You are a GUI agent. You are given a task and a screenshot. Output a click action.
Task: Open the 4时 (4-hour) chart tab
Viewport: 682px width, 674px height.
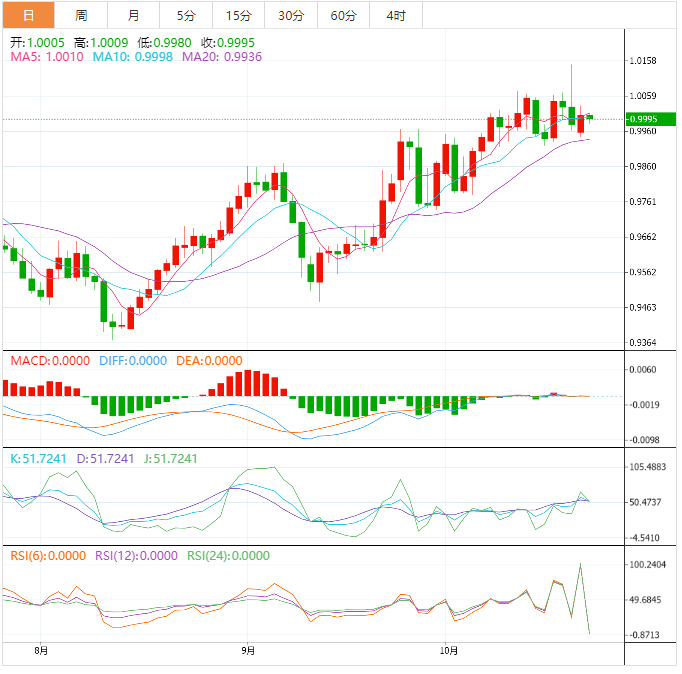coord(395,15)
